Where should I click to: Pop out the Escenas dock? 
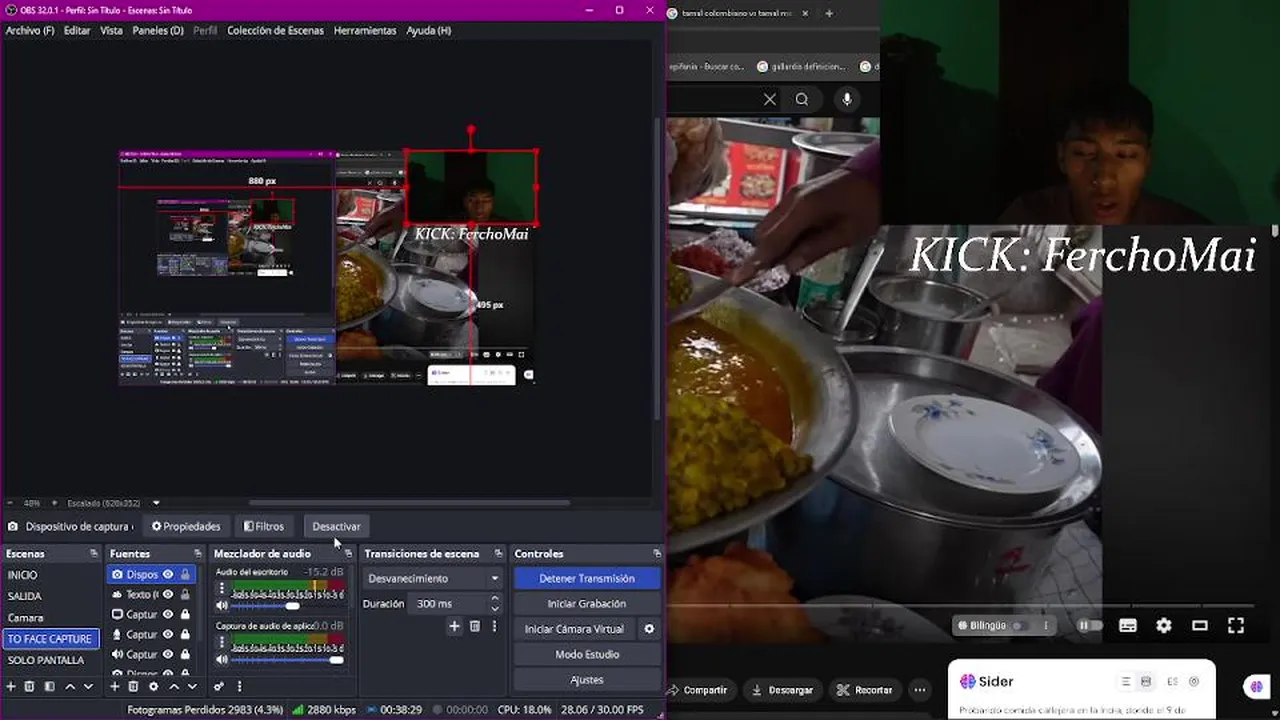(93, 553)
